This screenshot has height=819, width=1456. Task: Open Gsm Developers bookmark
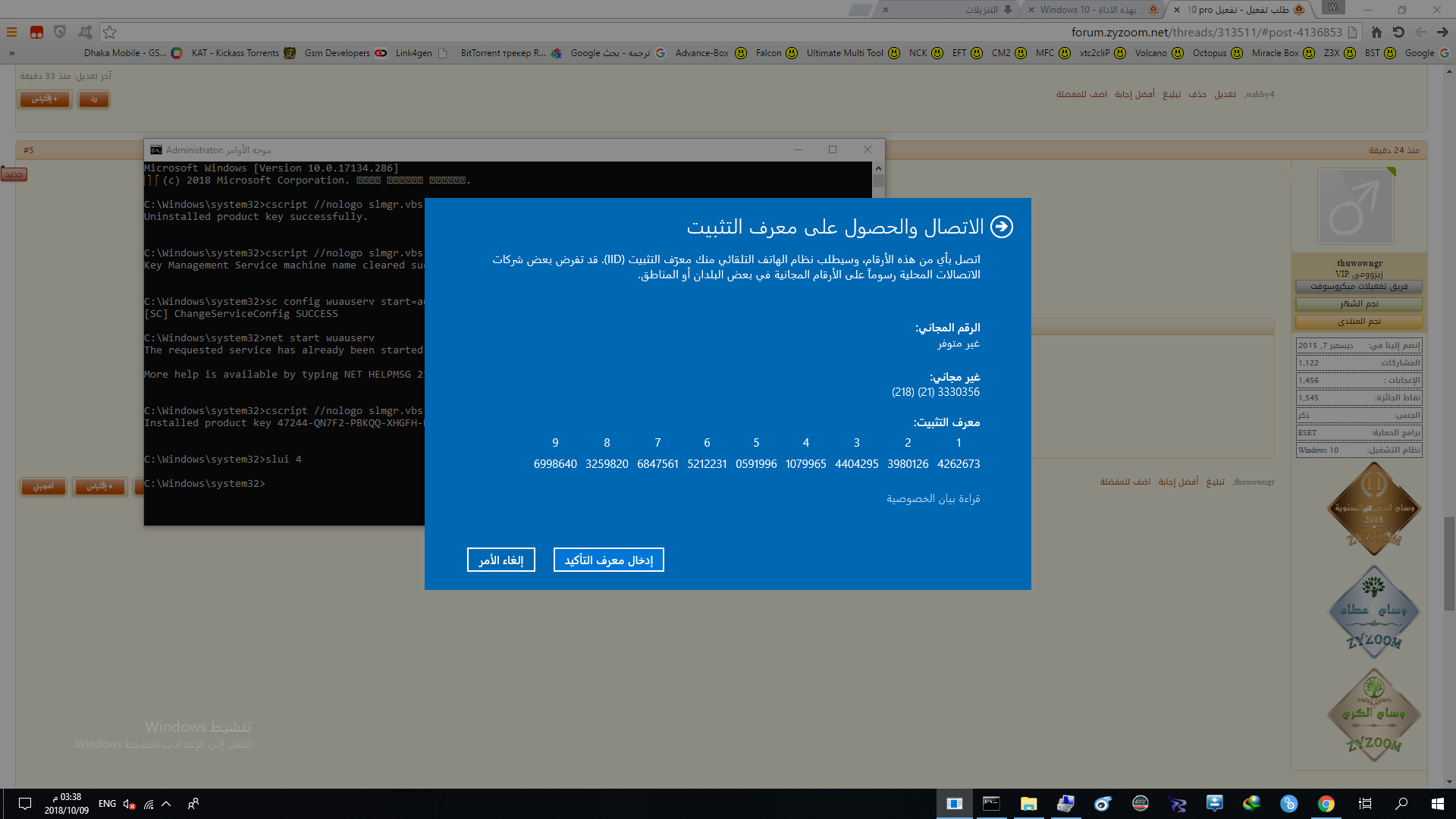pos(345,53)
